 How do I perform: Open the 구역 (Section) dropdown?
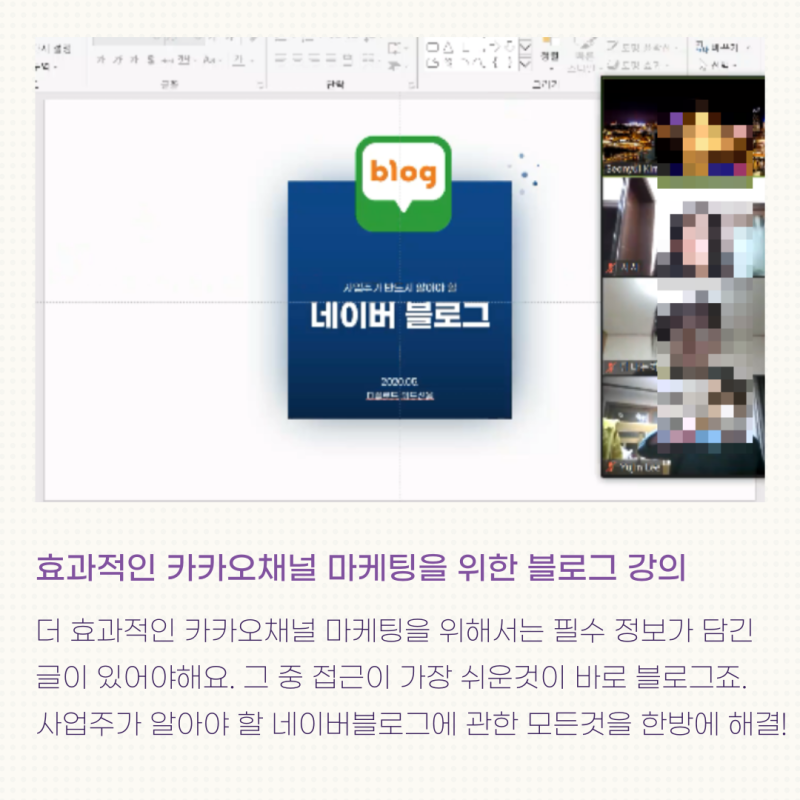tap(46, 66)
